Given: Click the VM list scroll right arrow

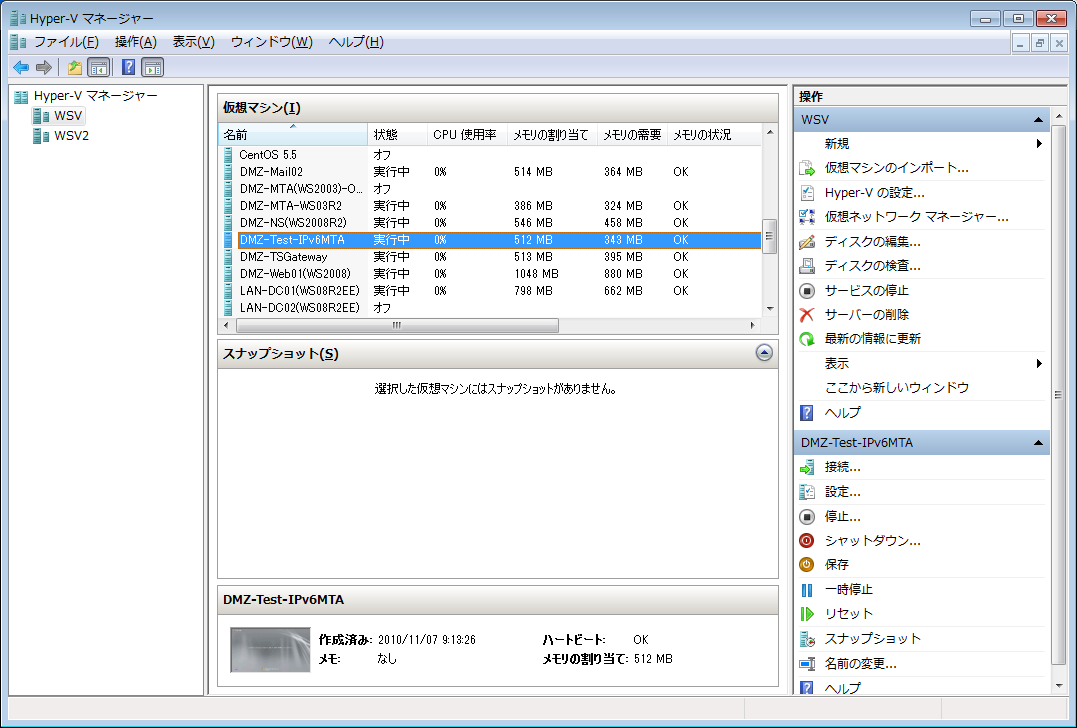Looking at the screenshot, I should point(753,326).
